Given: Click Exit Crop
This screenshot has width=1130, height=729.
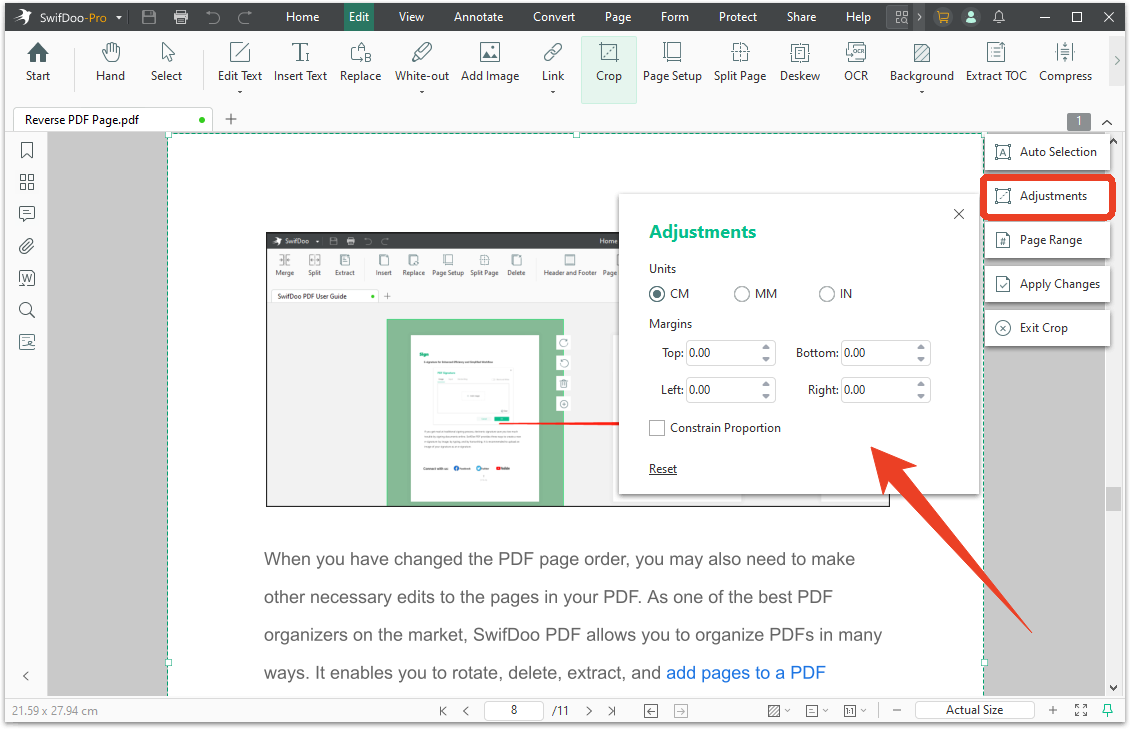Looking at the screenshot, I should [x=1047, y=328].
